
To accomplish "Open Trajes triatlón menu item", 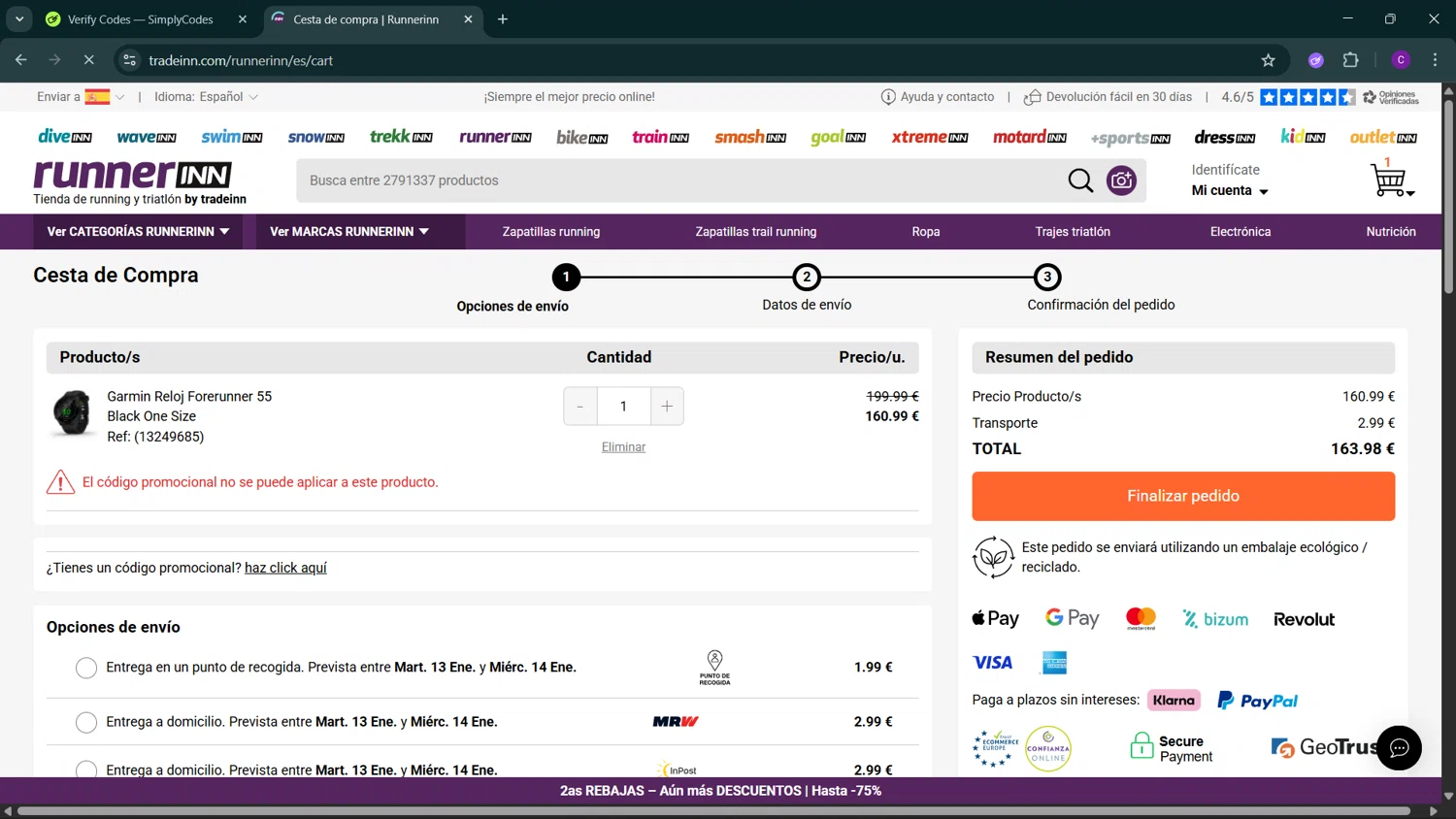I will coord(1073,232).
